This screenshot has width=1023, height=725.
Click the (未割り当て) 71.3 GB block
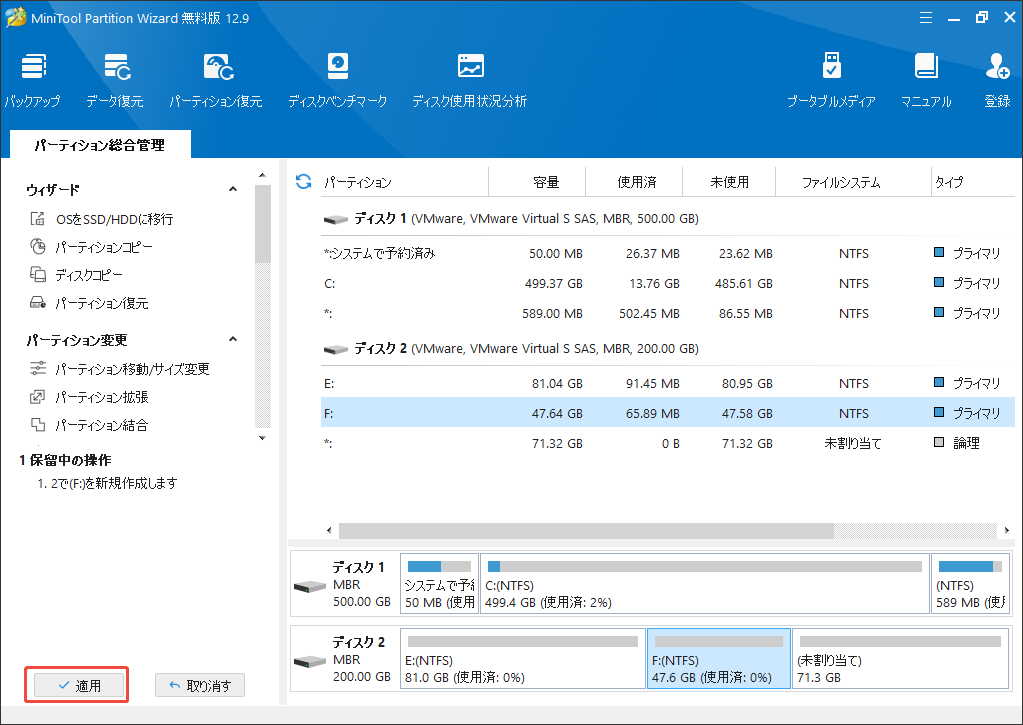pyautogui.click(x=900, y=658)
